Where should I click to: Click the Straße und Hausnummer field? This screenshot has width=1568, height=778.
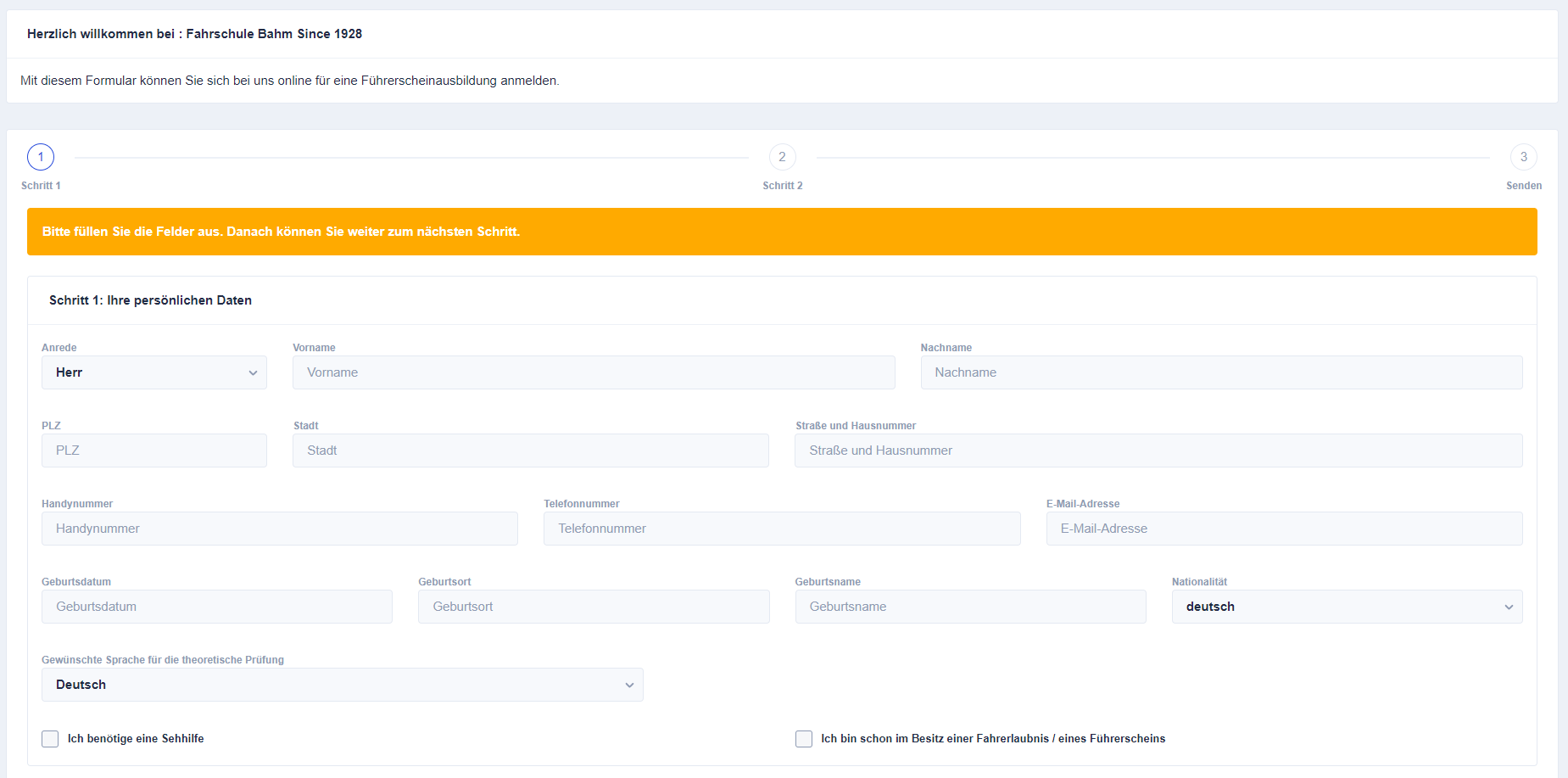(1158, 451)
